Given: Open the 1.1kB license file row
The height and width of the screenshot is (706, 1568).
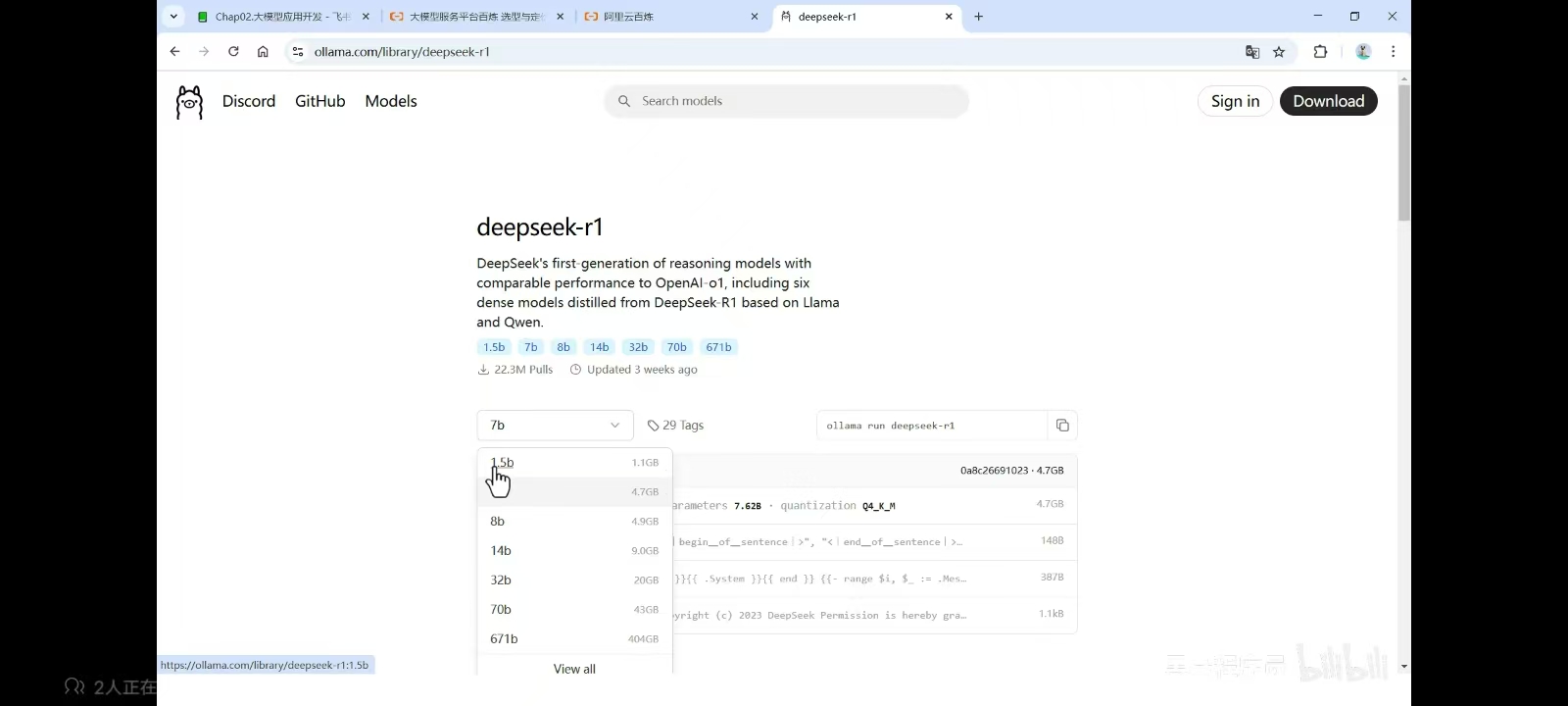Looking at the screenshot, I should [874, 615].
